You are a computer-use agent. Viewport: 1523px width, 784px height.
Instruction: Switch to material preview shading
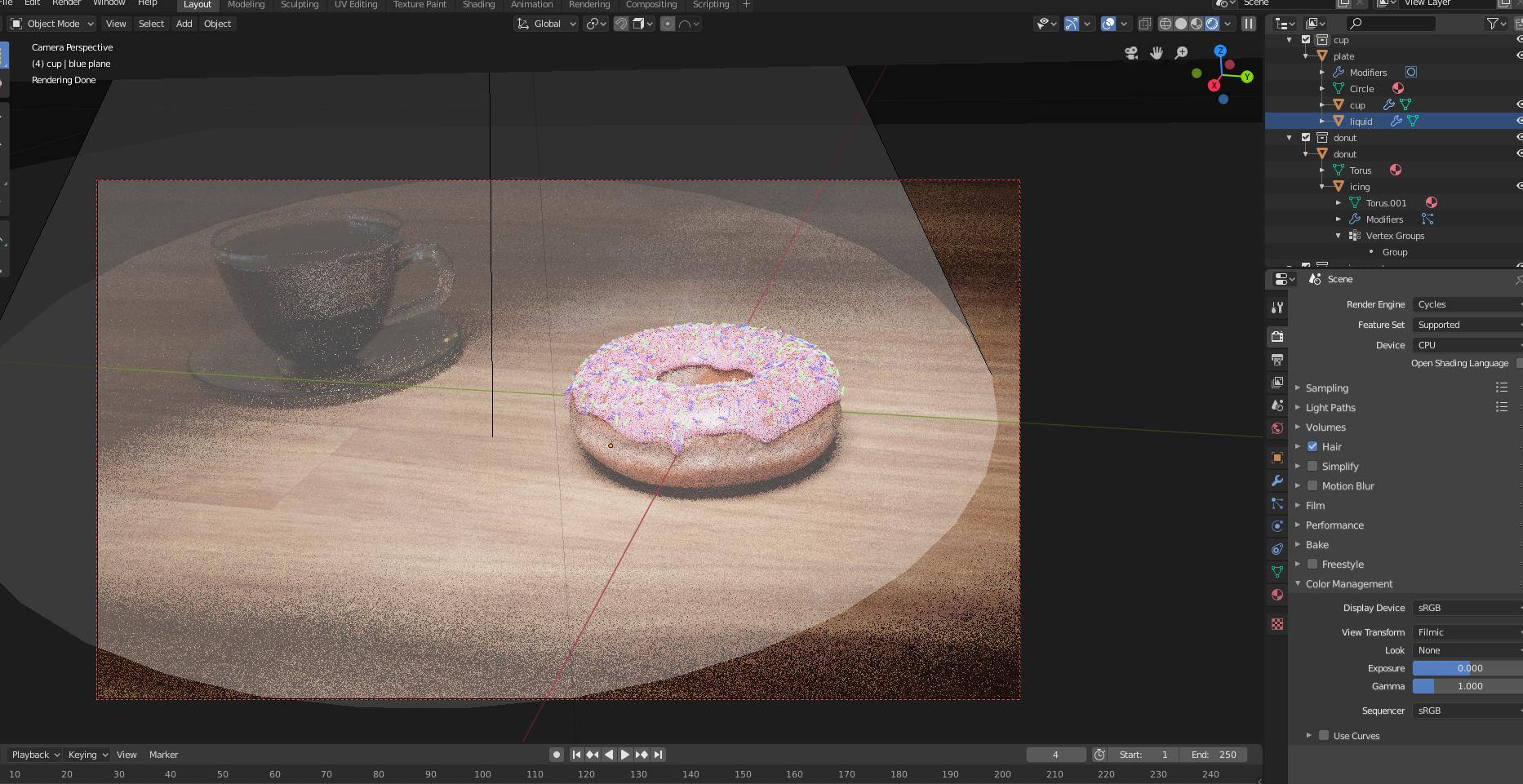(x=1197, y=24)
